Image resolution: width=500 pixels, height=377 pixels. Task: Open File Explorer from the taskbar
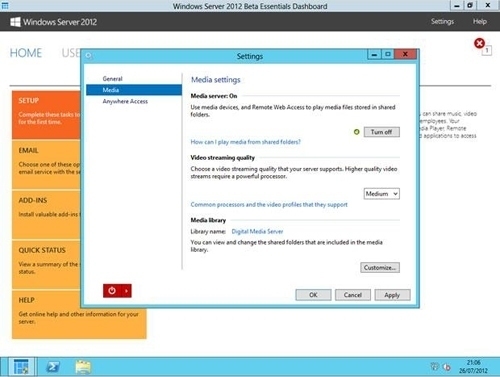[x=83, y=367]
